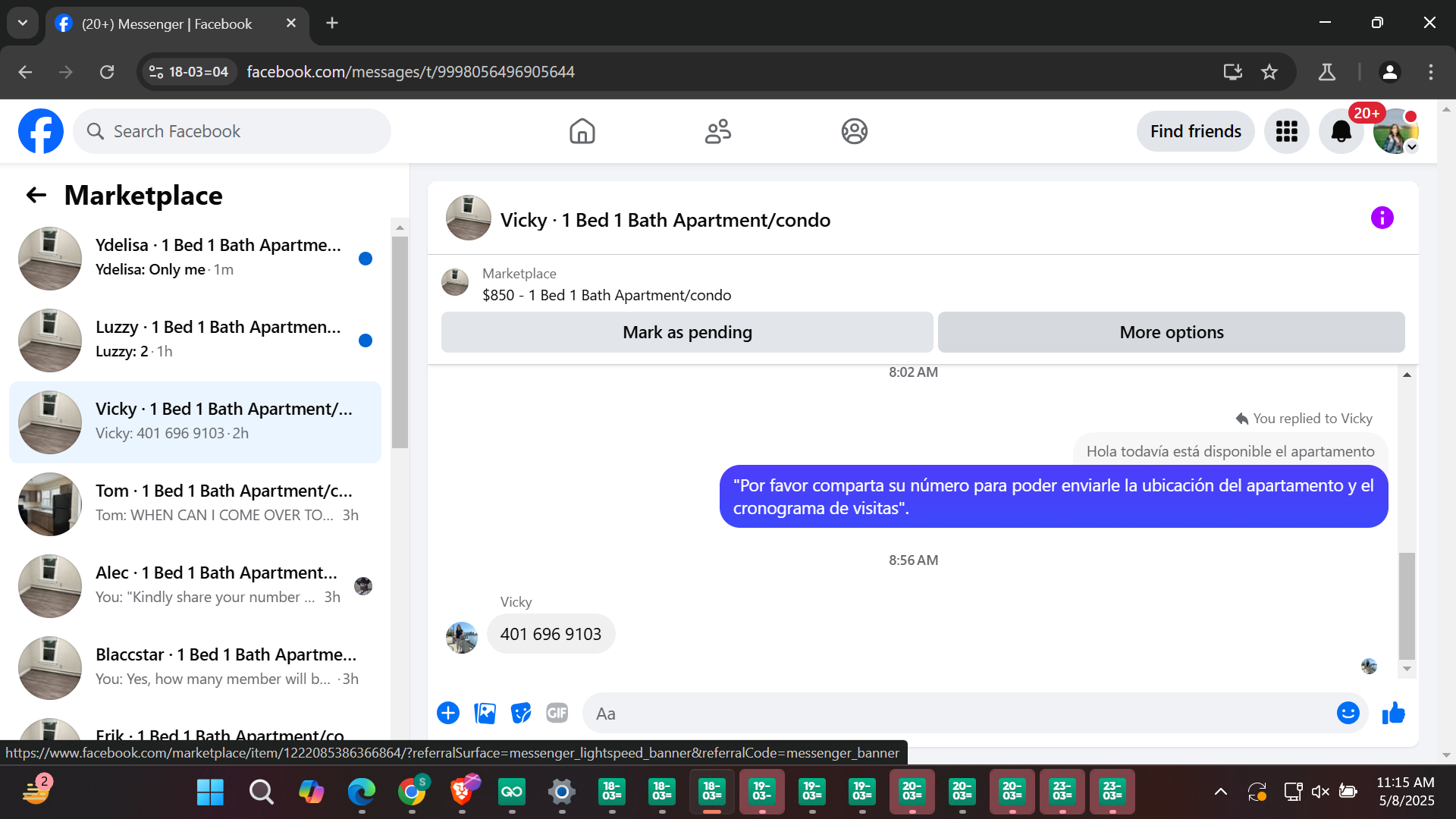Viewport: 1456px width, 819px height.
Task: Choose a sticker icon
Action: click(521, 713)
